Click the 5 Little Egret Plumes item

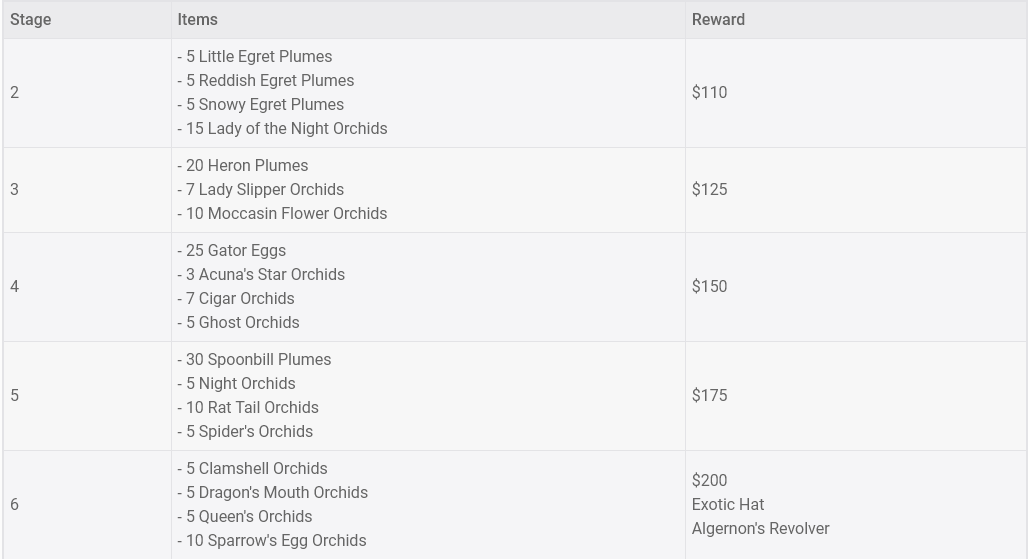(x=258, y=57)
